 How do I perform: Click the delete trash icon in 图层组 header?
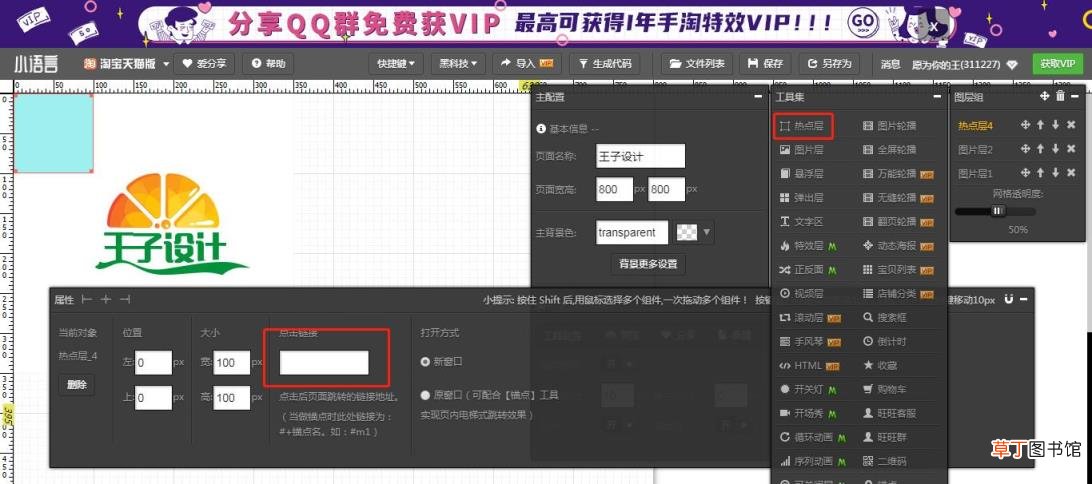coord(1060,96)
